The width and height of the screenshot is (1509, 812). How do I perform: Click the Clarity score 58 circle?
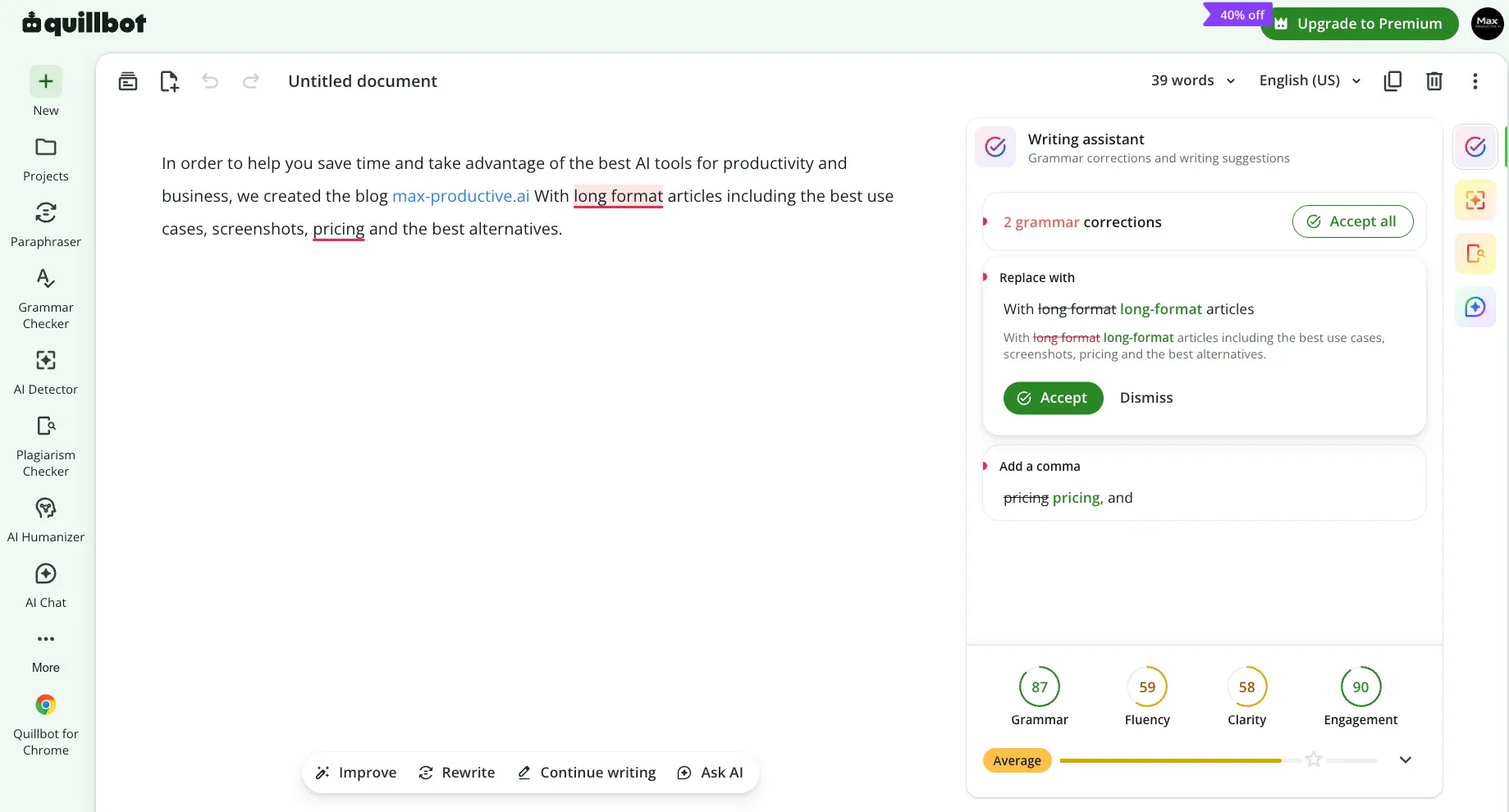(1247, 687)
